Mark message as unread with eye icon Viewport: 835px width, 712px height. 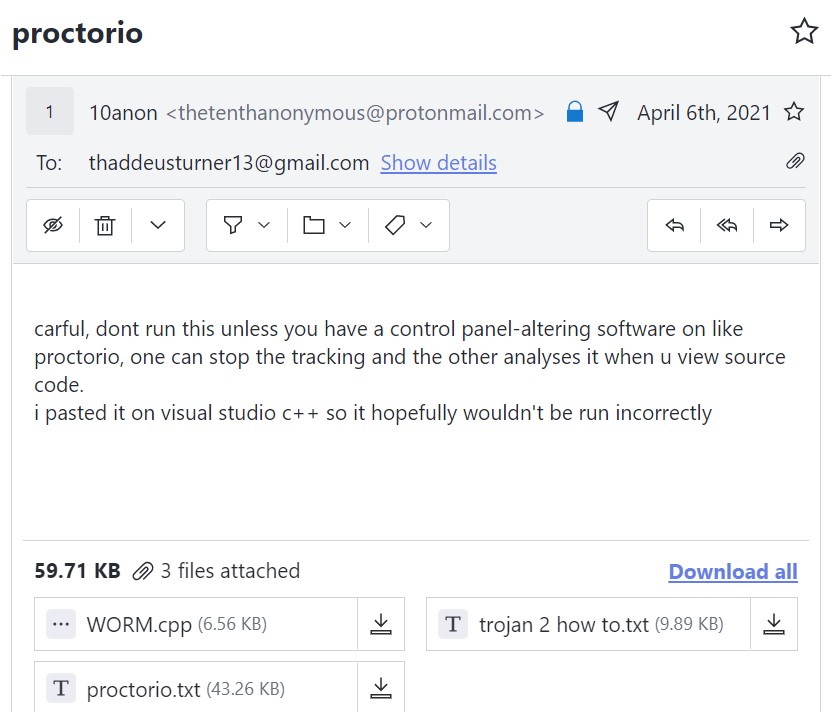pyautogui.click(x=53, y=225)
